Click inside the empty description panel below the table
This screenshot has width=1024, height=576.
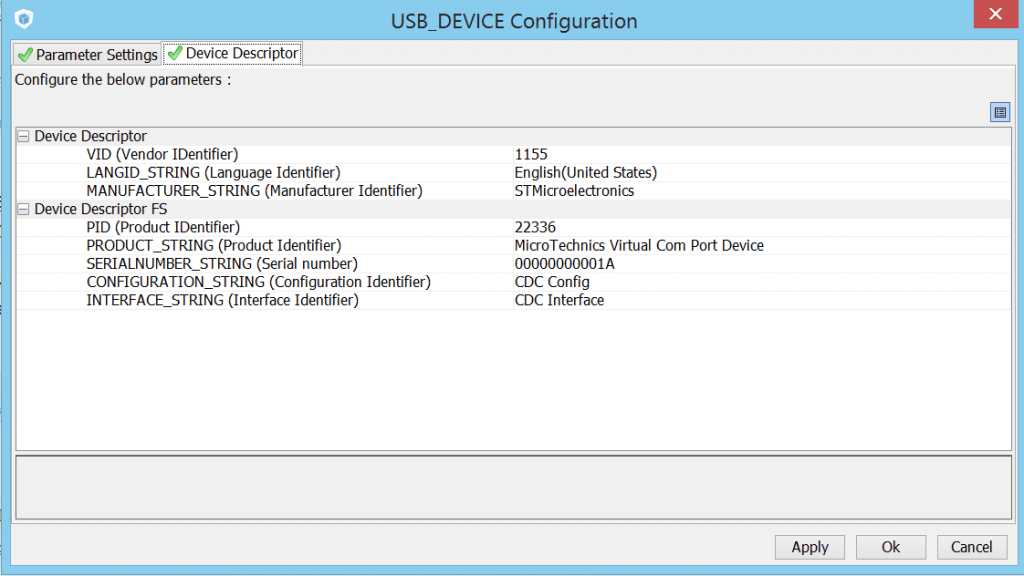[x=512, y=485]
